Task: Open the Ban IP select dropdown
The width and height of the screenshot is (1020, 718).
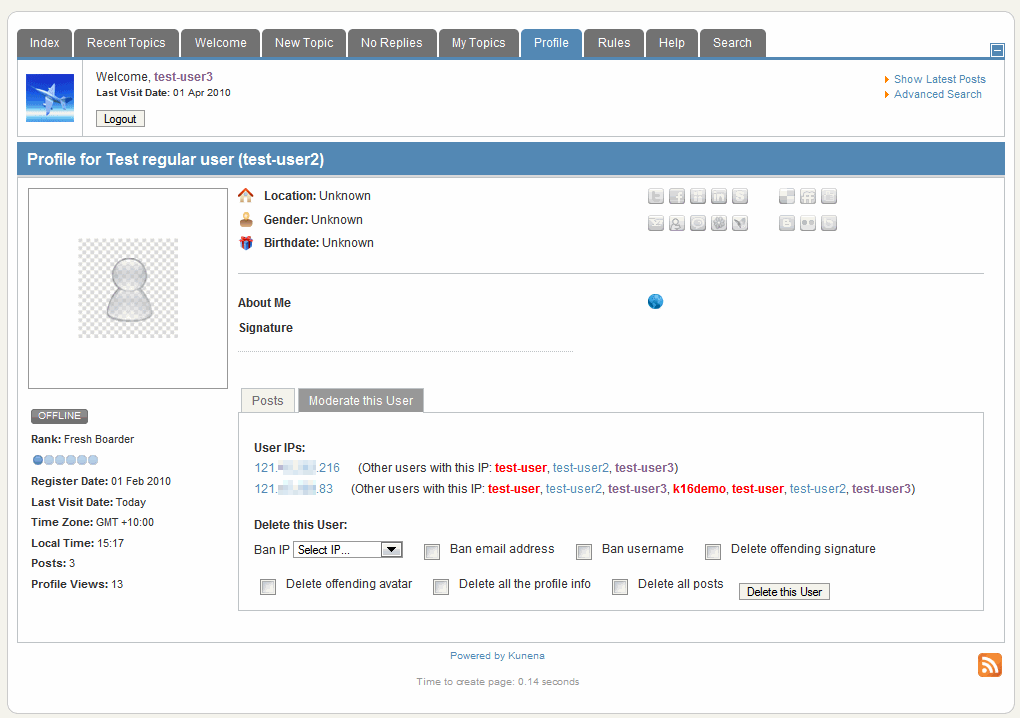Action: (347, 550)
